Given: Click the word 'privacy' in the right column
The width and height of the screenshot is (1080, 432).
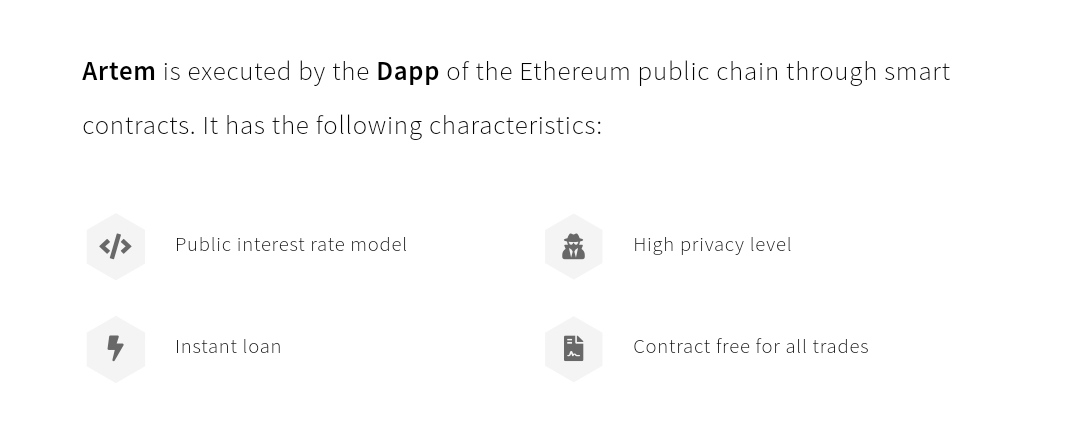Looking at the screenshot, I should tap(712, 244).
